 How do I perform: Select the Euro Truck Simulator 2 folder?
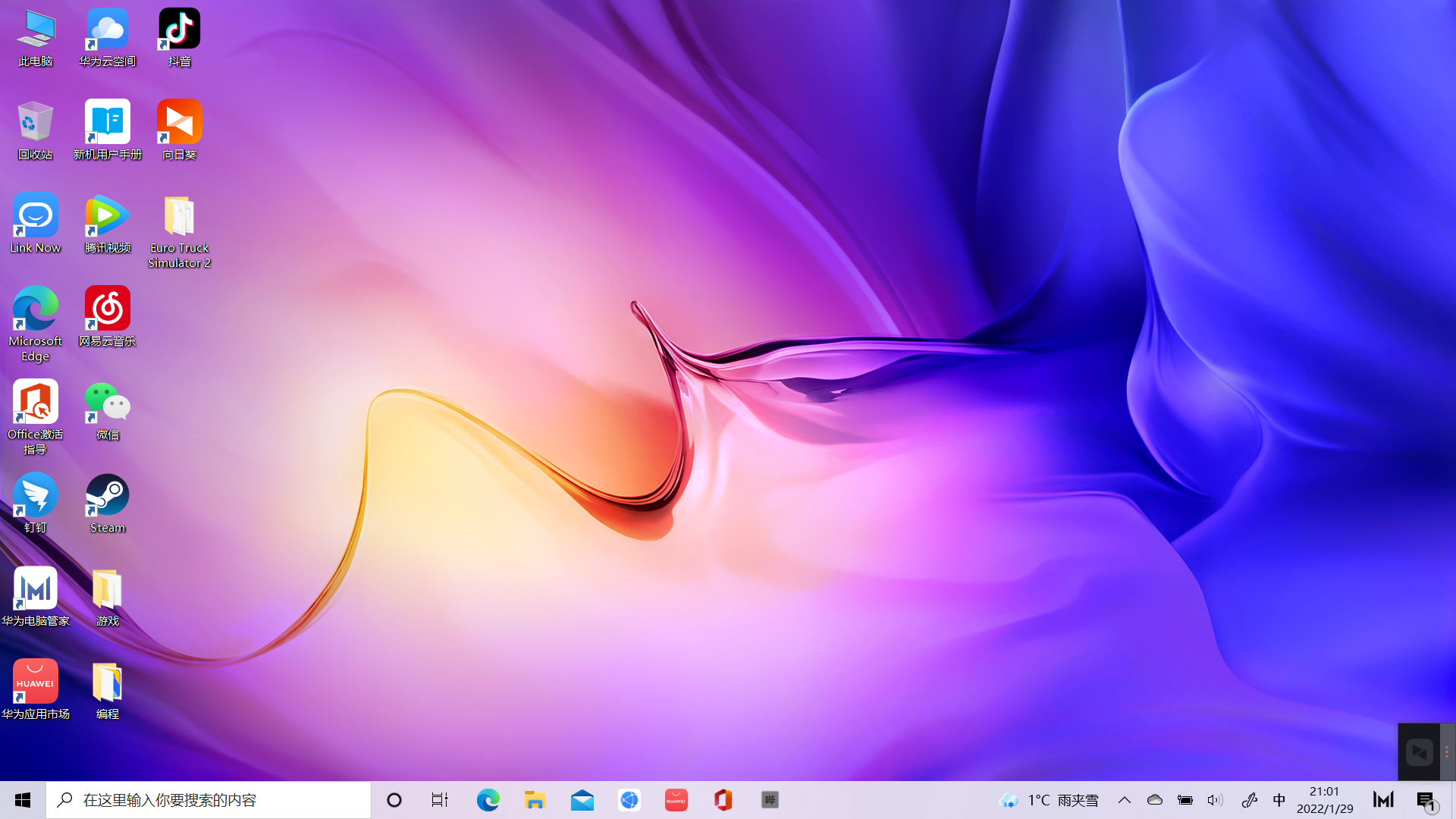click(x=180, y=231)
